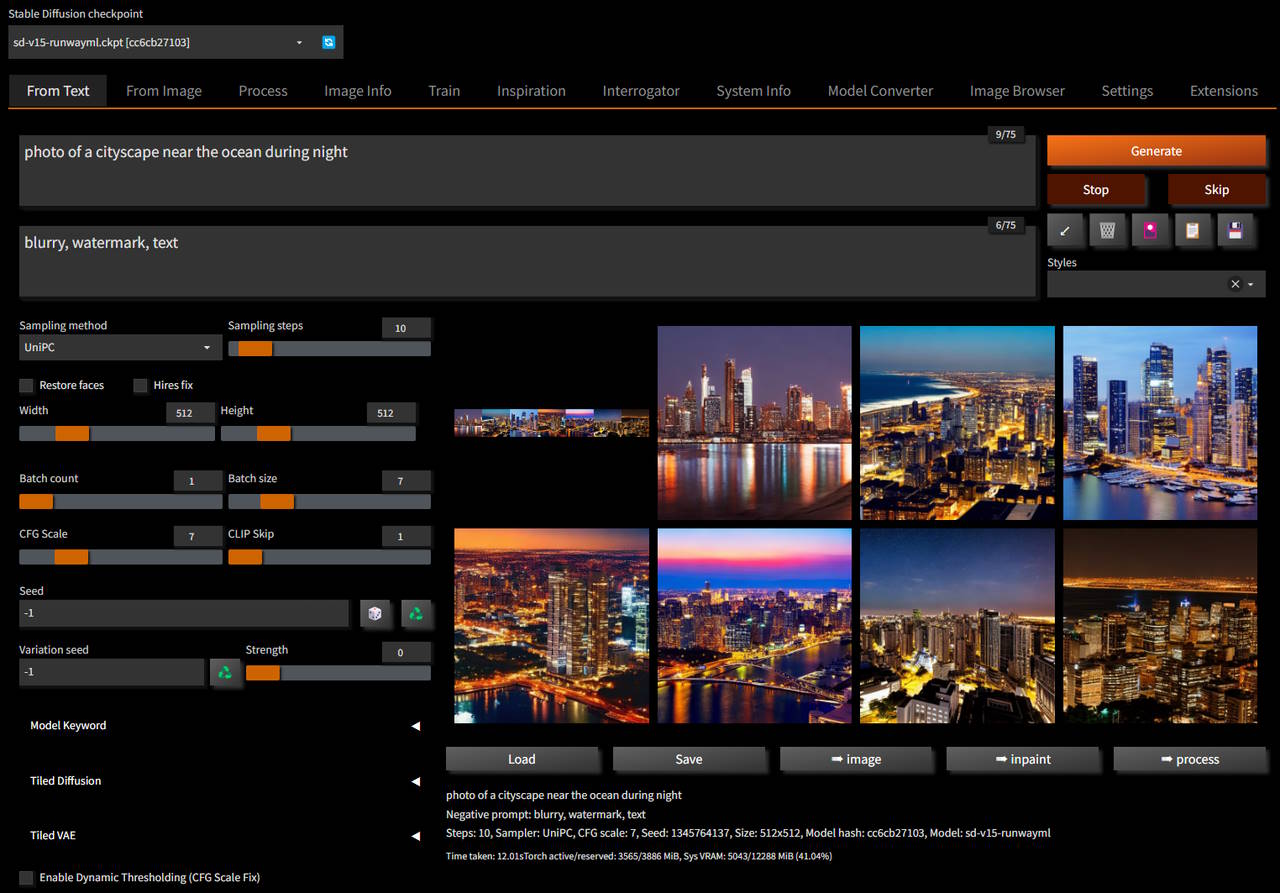
Task: Open the aerial curved coastline thumbnail
Action: (x=957, y=423)
